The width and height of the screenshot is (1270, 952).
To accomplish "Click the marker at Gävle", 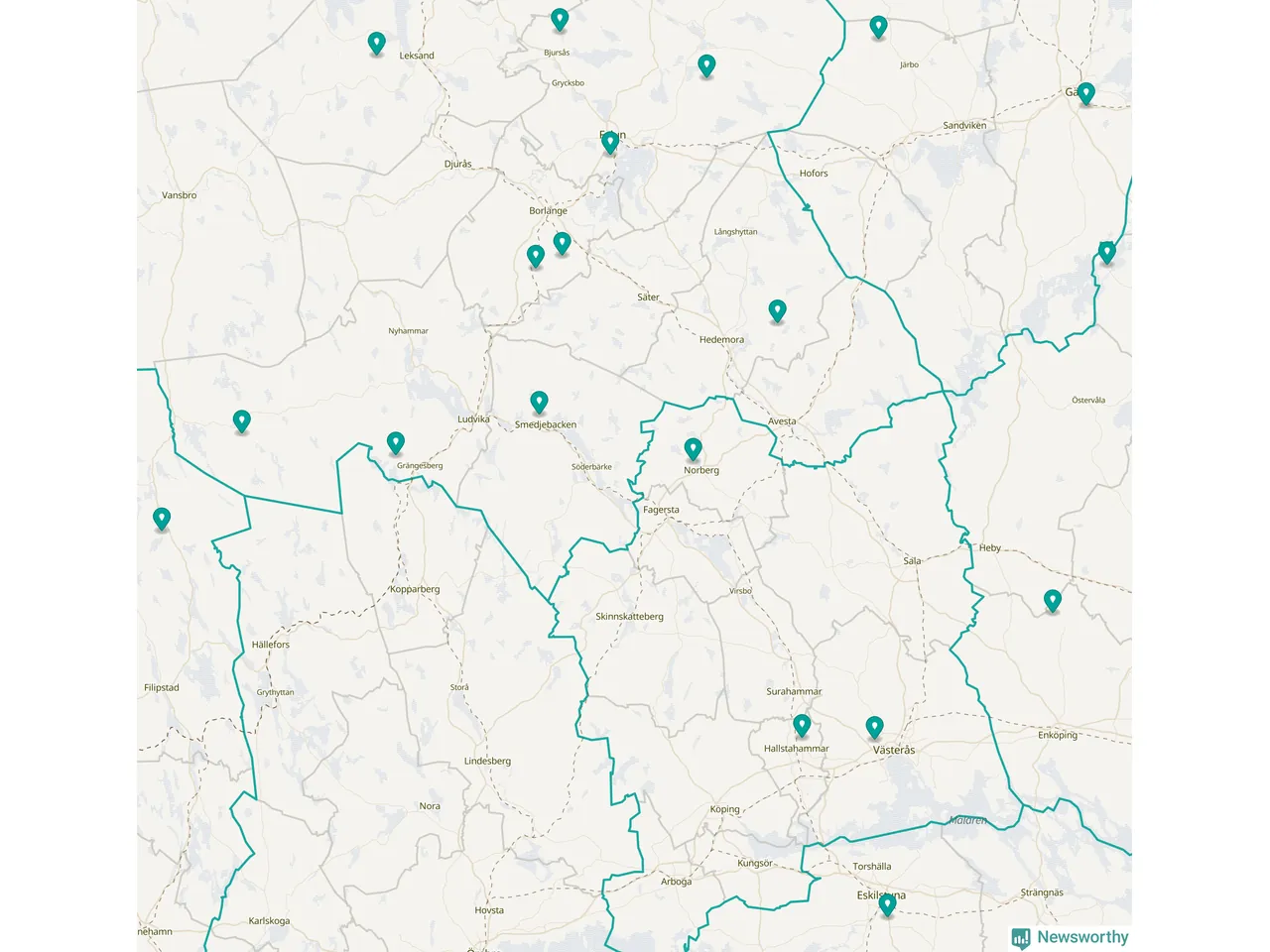I will pyautogui.click(x=1086, y=94).
